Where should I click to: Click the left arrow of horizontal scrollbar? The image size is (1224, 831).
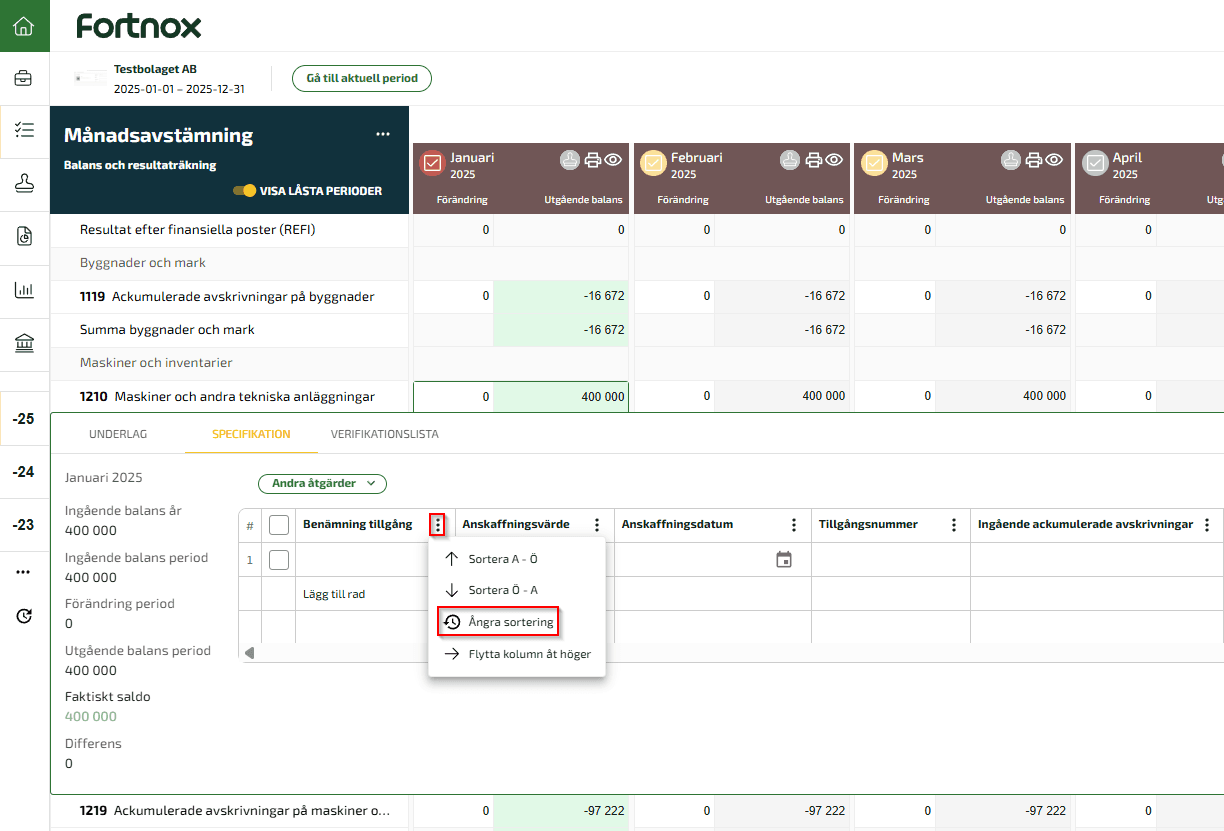249,653
